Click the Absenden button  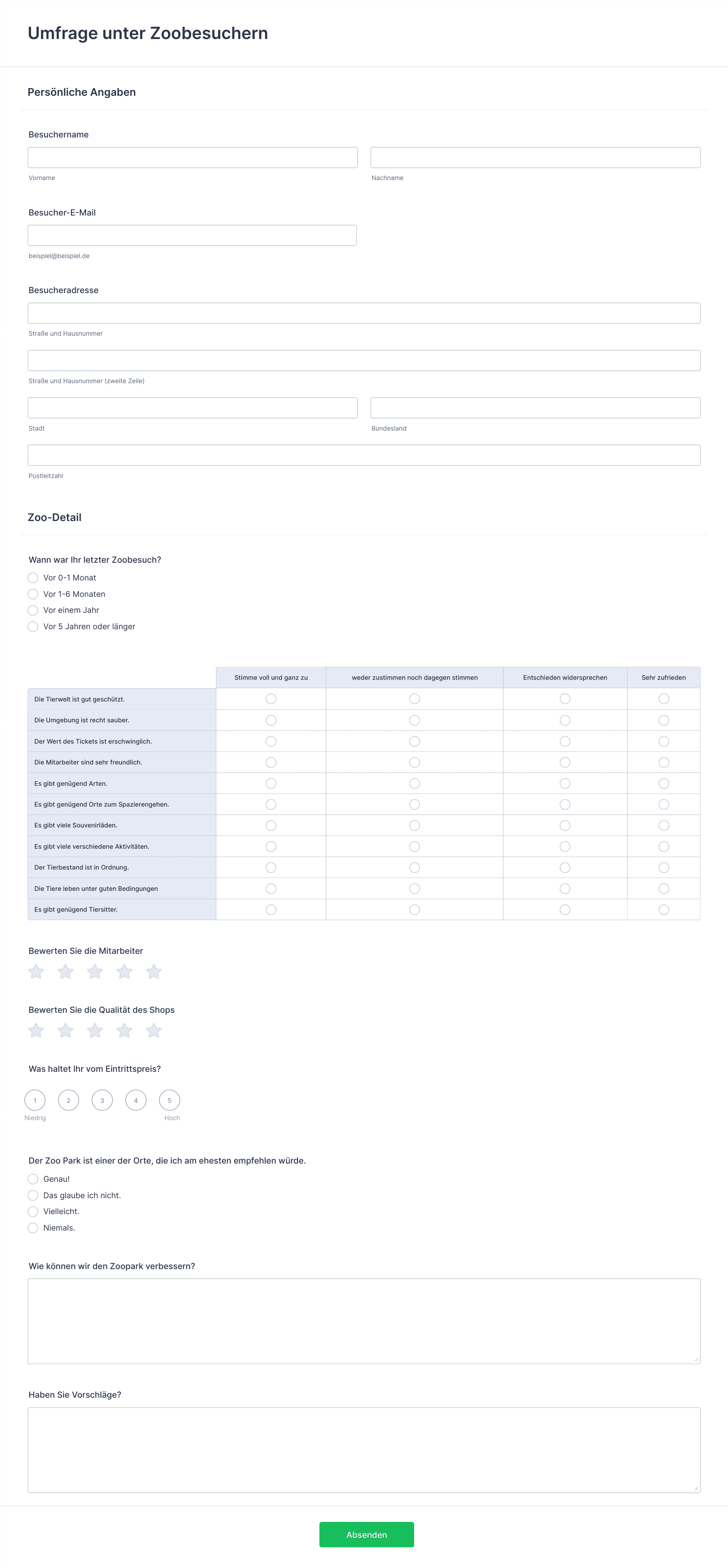pos(366,1535)
